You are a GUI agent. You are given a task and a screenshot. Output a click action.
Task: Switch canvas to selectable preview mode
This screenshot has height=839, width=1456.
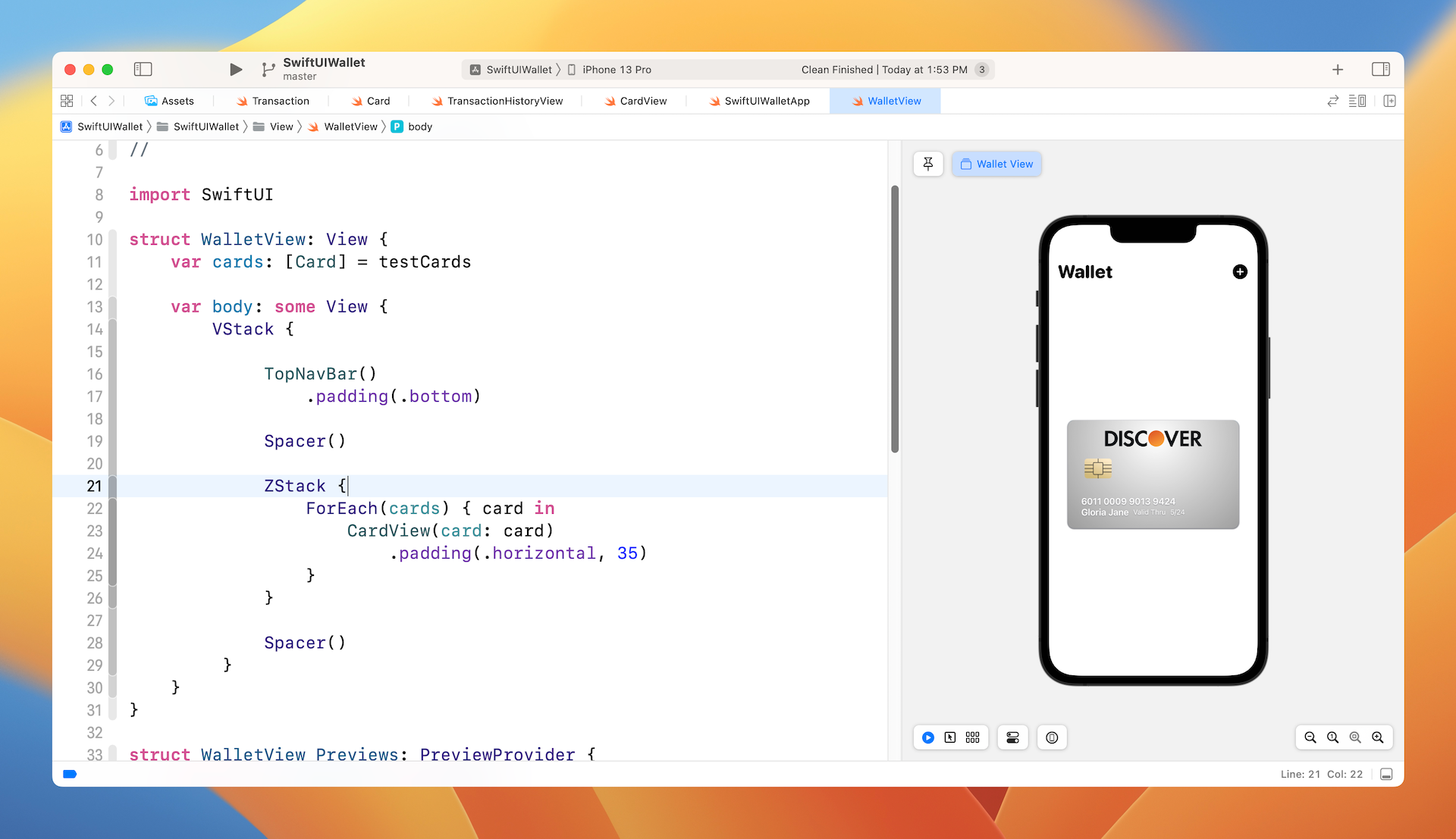click(950, 737)
